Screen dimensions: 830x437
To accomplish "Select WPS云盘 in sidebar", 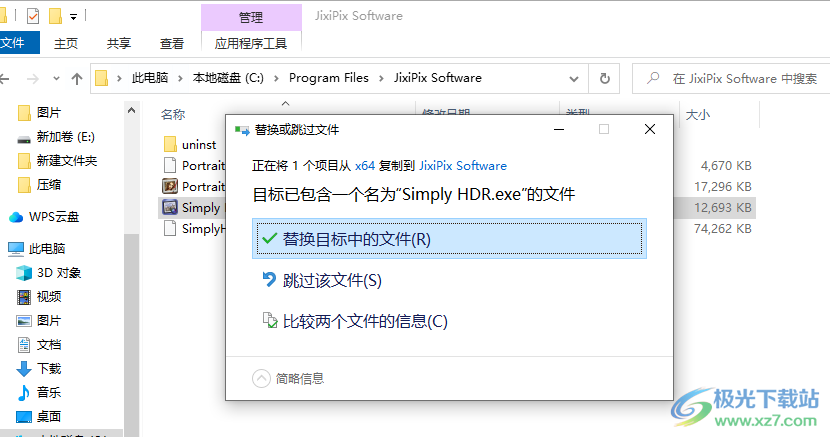I will click(x=44, y=217).
